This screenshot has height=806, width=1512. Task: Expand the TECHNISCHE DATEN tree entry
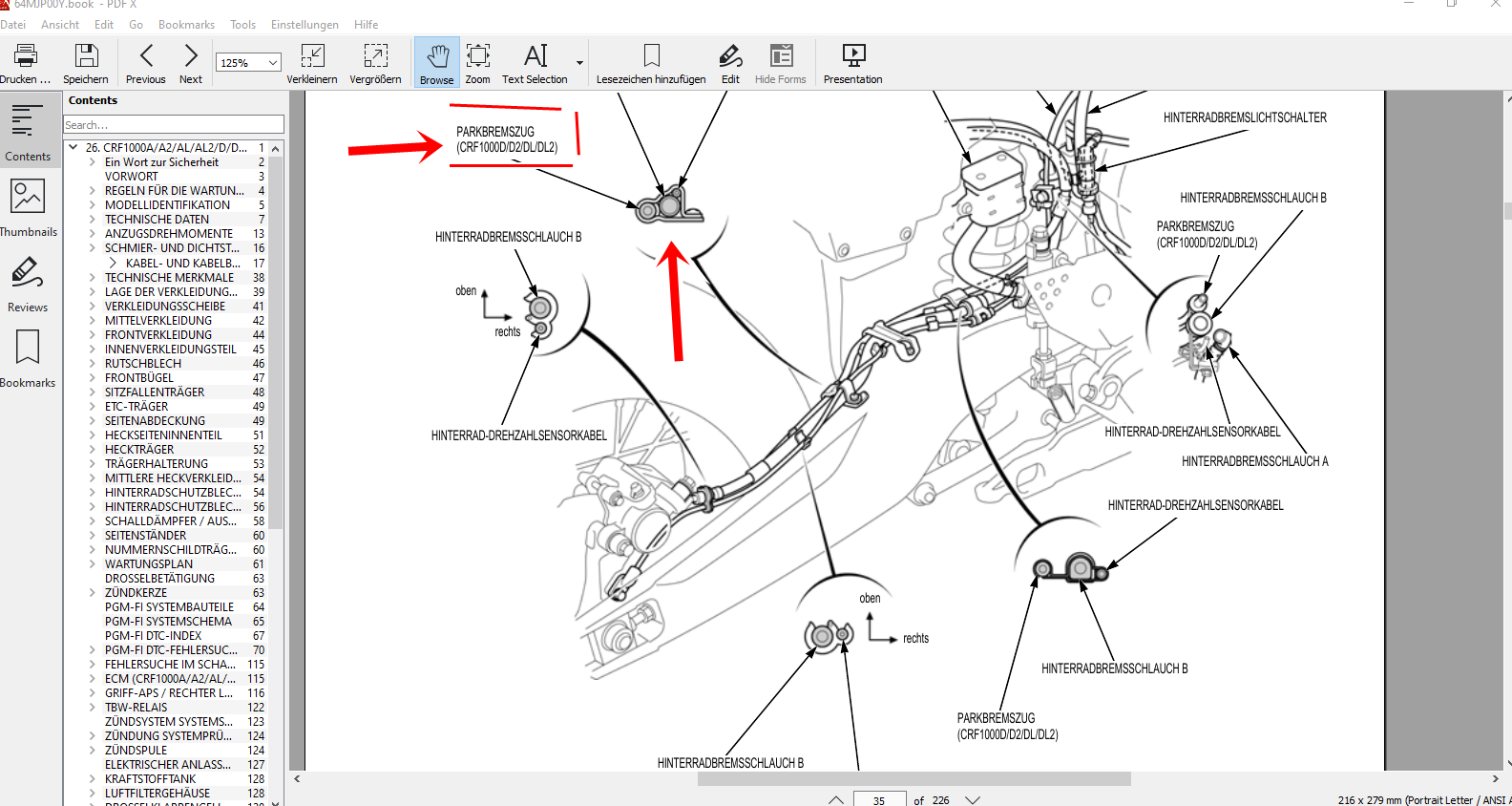[93, 220]
